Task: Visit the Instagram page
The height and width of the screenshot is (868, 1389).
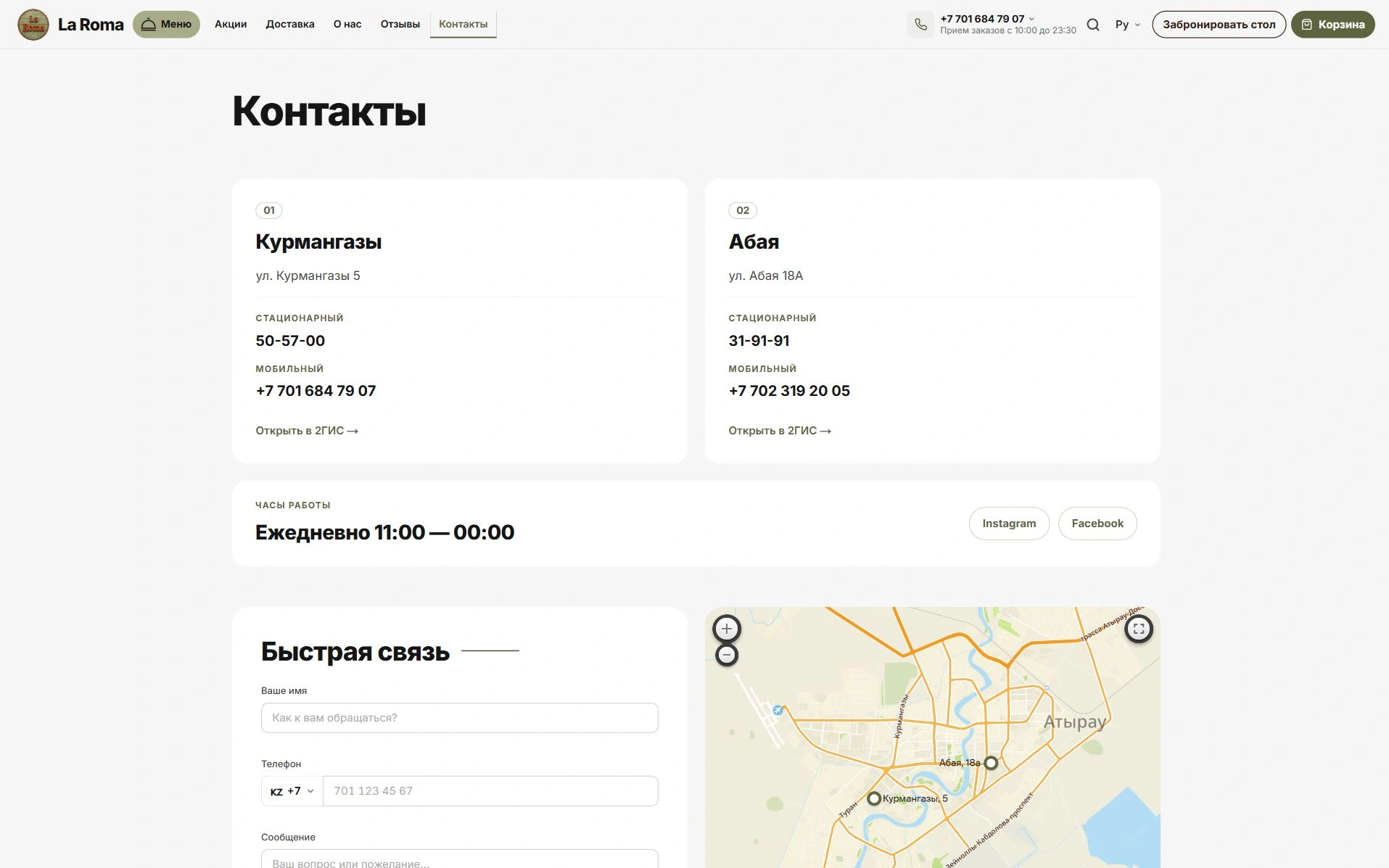Action: coord(1009,524)
